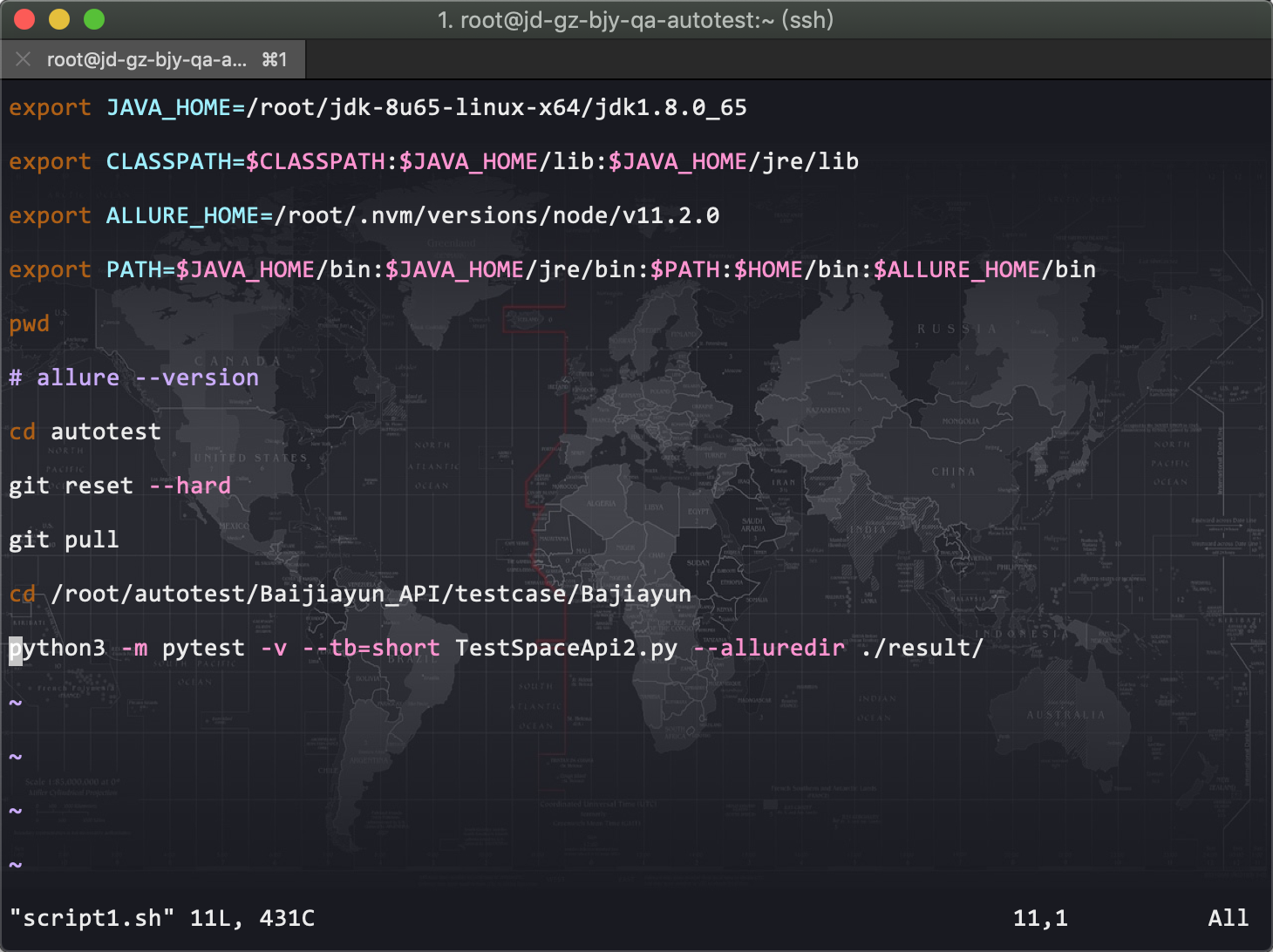The height and width of the screenshot is (952, 1273).
Task: Click the red close window button
Action: tap(24, 19)
